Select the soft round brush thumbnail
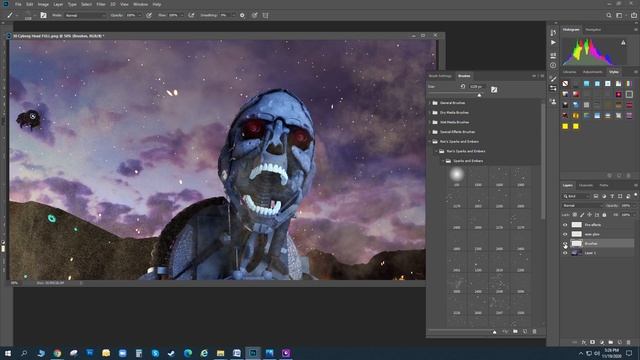 (x=457, y=175)
